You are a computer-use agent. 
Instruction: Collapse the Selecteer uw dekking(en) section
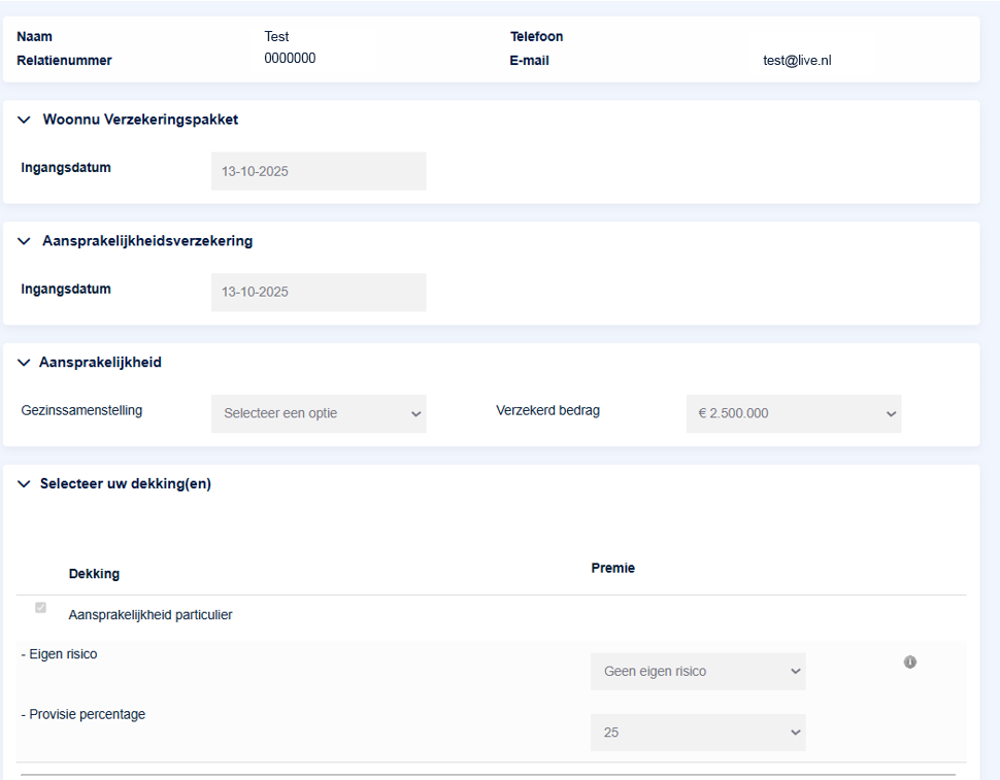point(25,485)
